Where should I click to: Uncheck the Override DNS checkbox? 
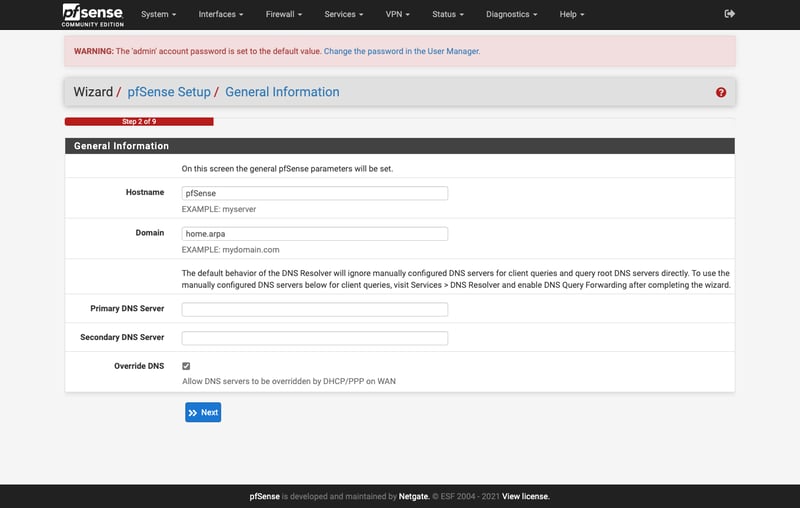point(186,366)
